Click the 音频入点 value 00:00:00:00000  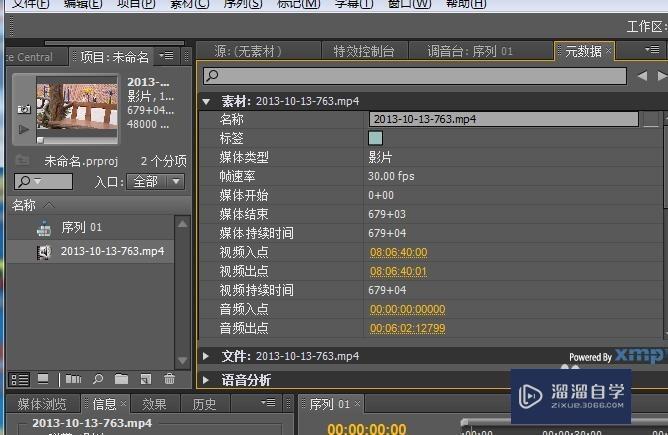[408, 309]
